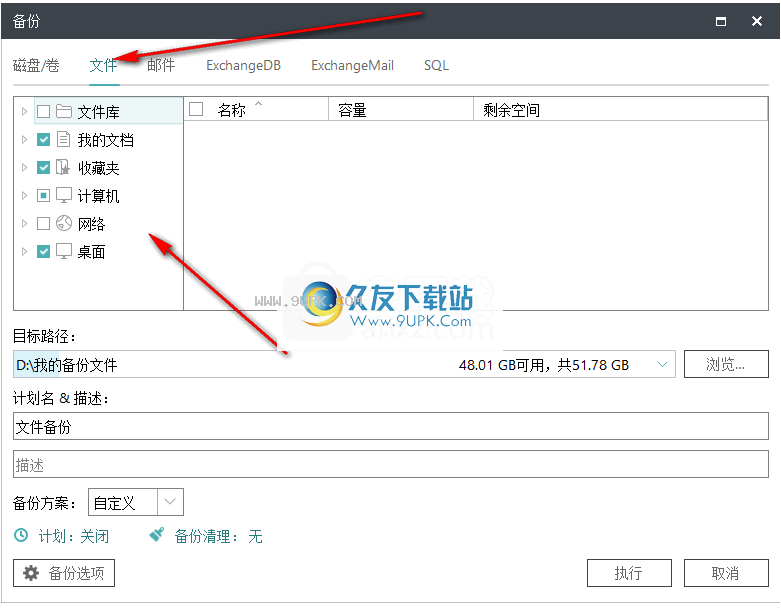Expand the 我的文档 tree node
The height and width of the screenshot is (608, 781).
(x=24, y=139)
